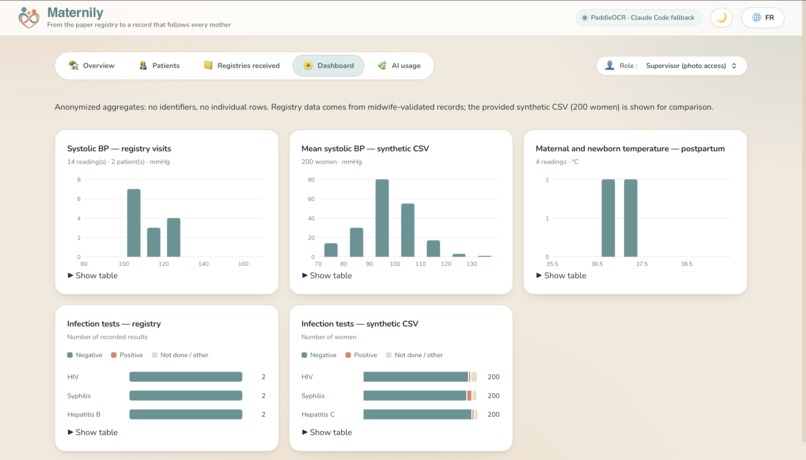
Task: Click the left bar in the temperature chart
Action: click(x=608, y=218)
